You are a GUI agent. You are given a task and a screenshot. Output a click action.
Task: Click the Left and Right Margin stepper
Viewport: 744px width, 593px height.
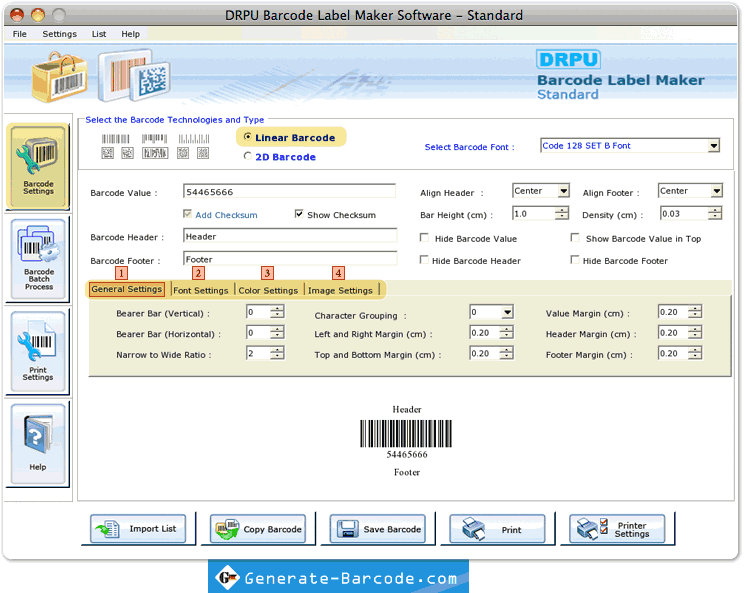pyautogui.click(x=506, y=333)
